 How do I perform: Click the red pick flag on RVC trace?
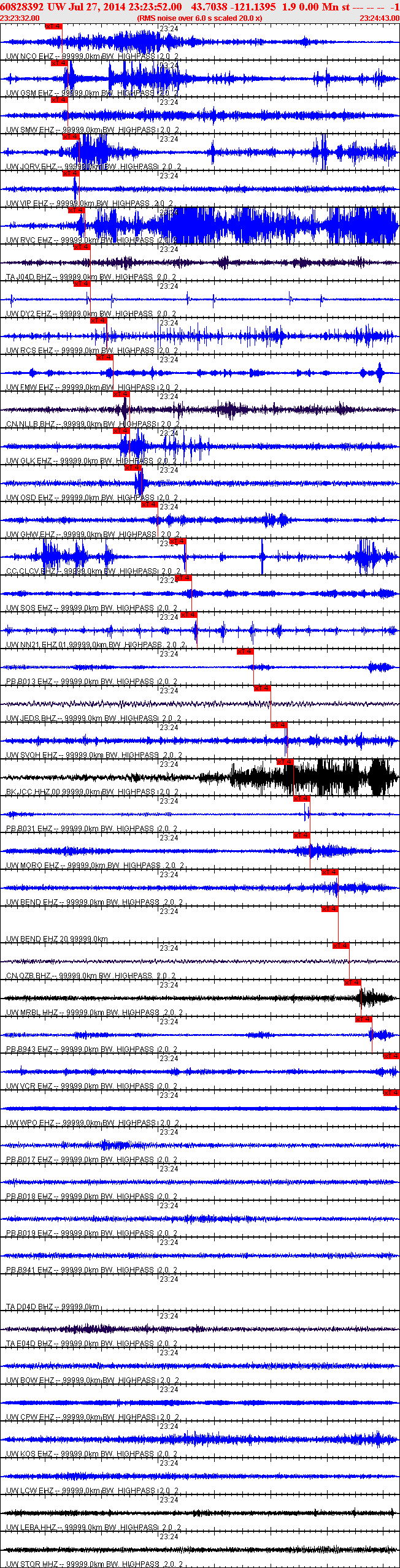pyautogui.click(x=76, y=210)
